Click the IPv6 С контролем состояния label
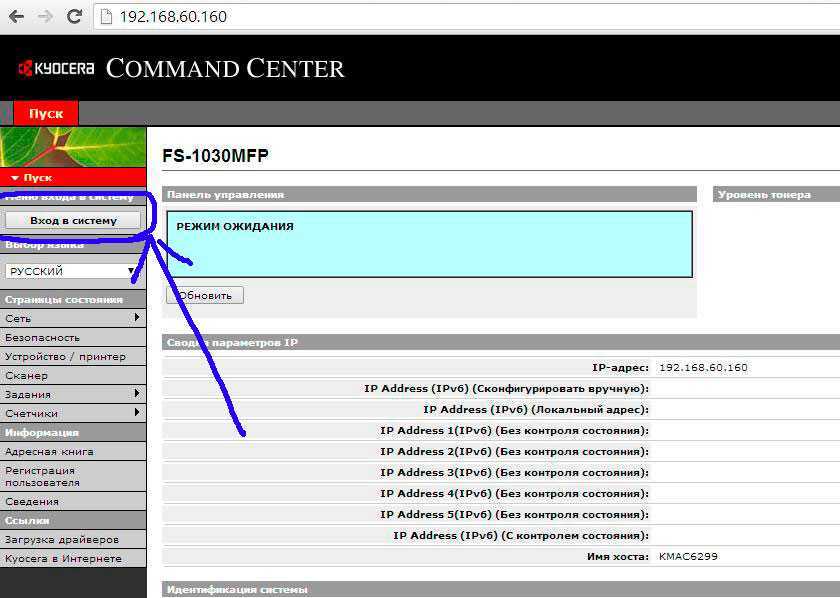 [521, 535]
